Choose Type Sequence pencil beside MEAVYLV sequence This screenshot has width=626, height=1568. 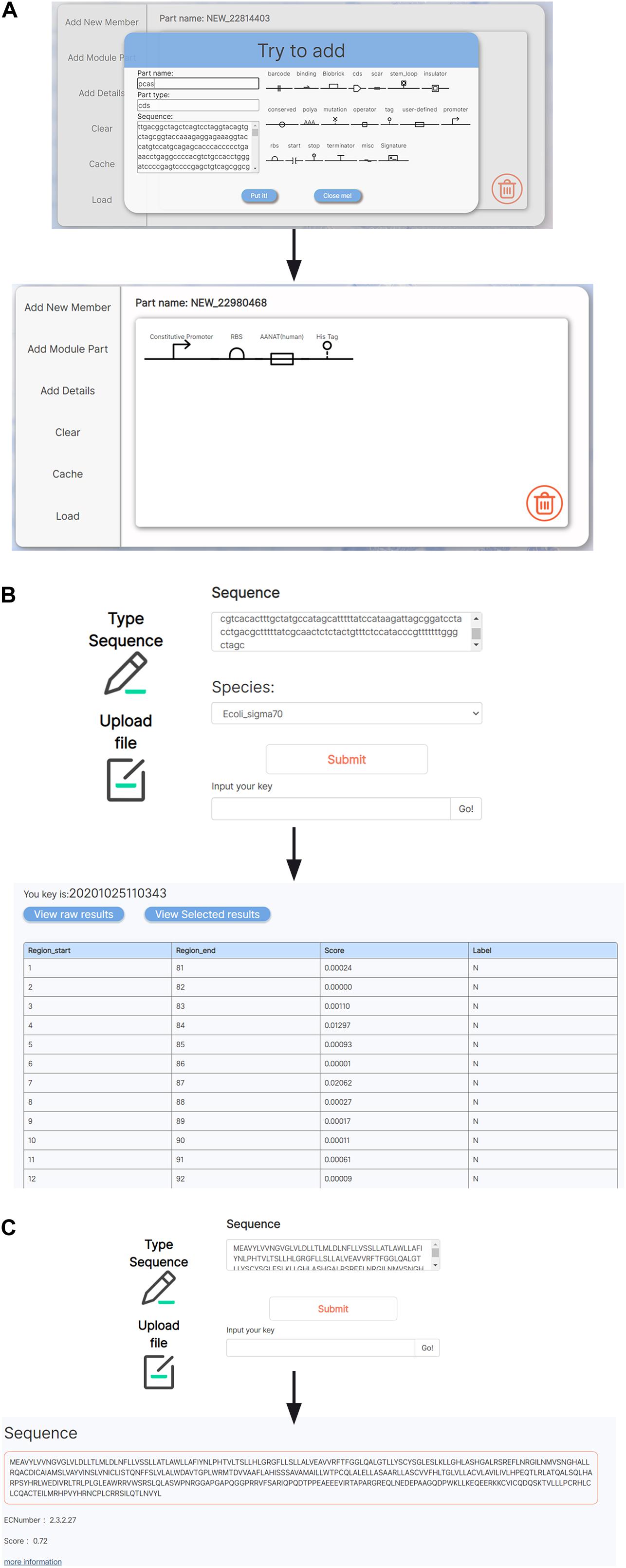click(x=158, y=1289)
